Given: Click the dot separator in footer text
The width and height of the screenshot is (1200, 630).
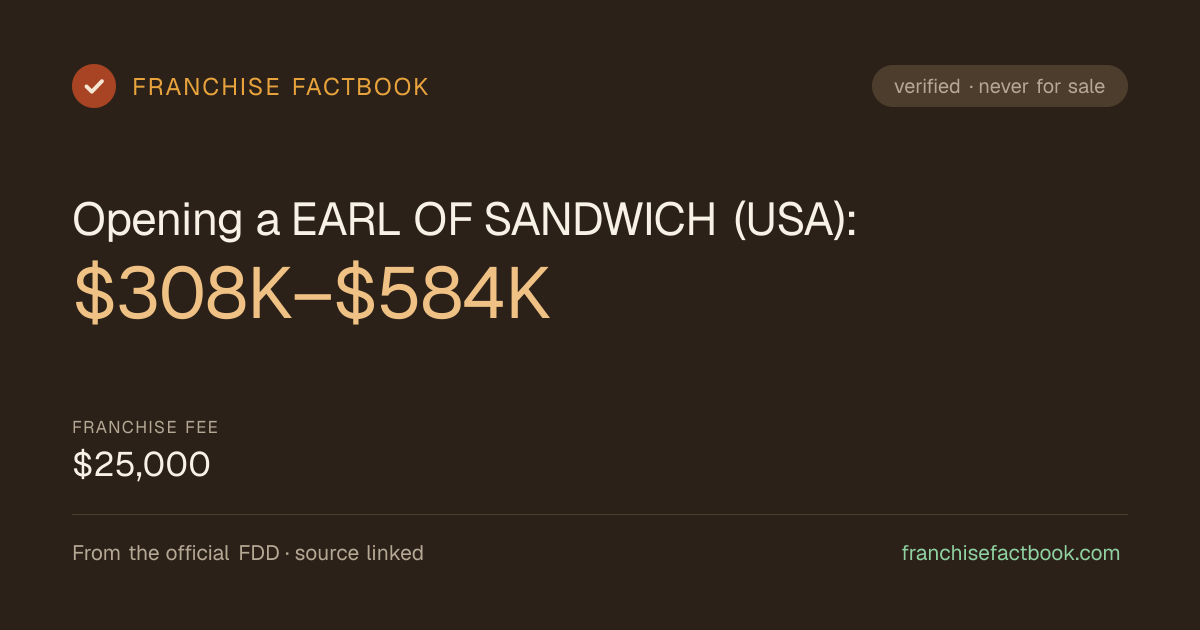Looking at the screenshot, I should click(287, 554).
